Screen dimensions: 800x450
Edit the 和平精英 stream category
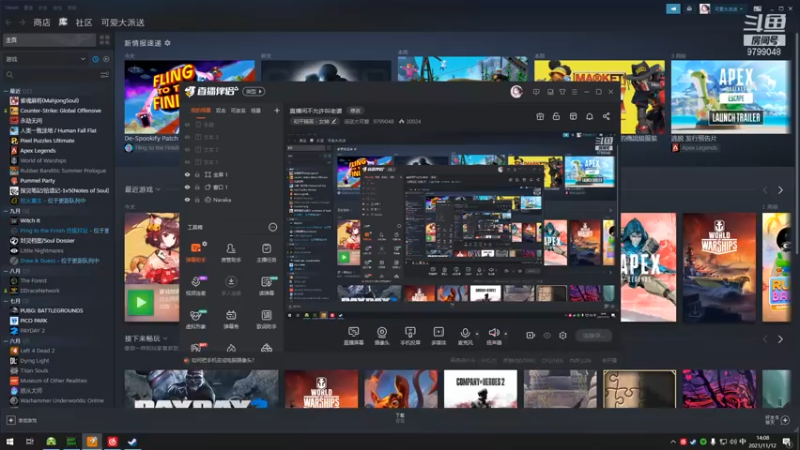[314, 121]
